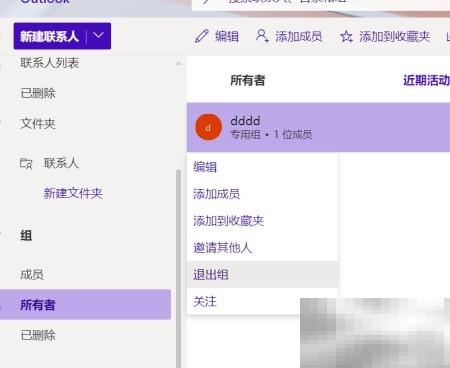Viewport: 450px width, 368px height.
Task: Click the 添加成员 person icon
Action: [262, 36]
